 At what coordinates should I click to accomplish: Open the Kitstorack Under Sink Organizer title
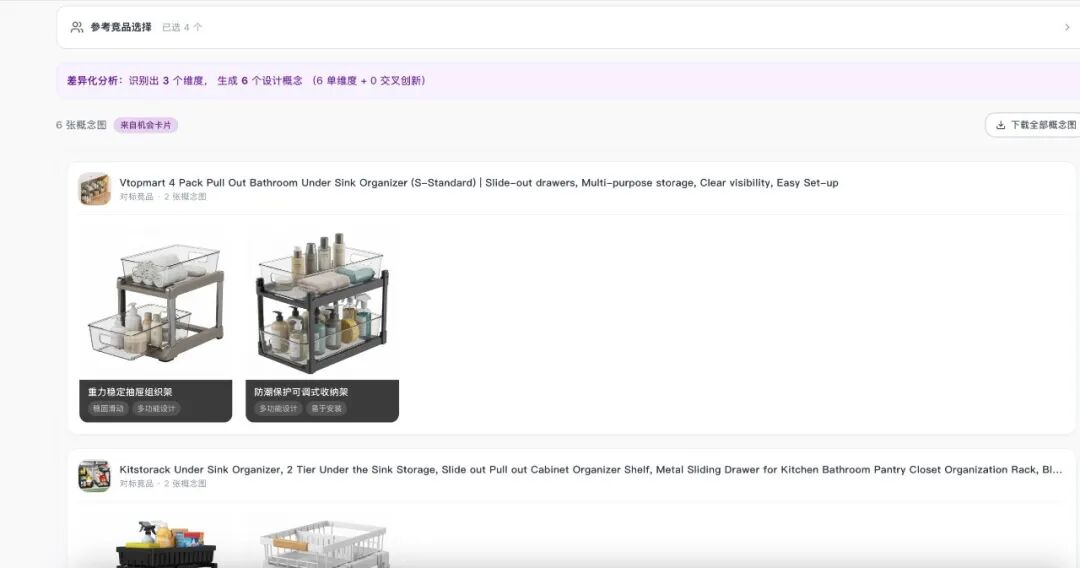pos(590,470)
